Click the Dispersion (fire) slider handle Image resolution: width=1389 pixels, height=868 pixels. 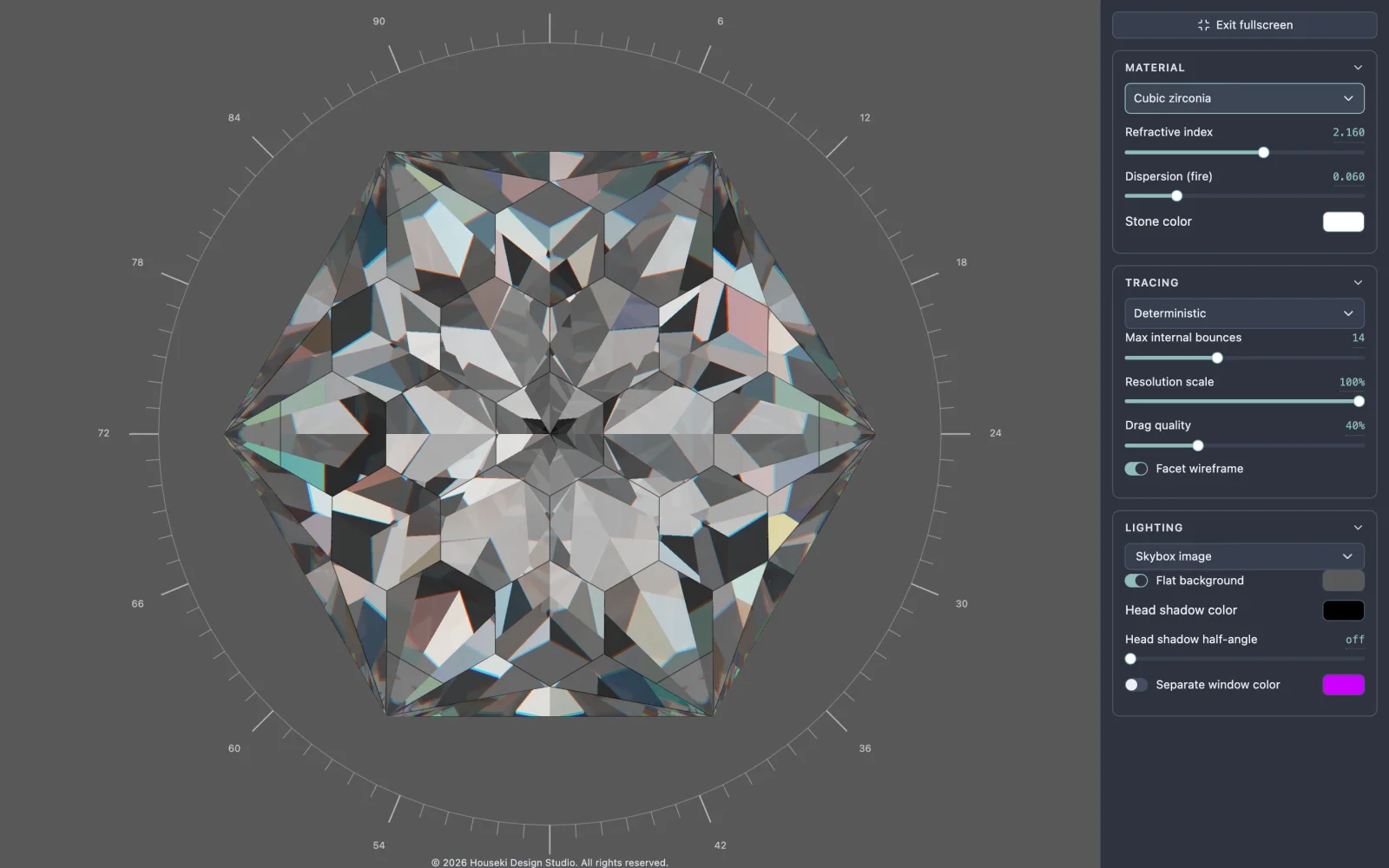1176,196
